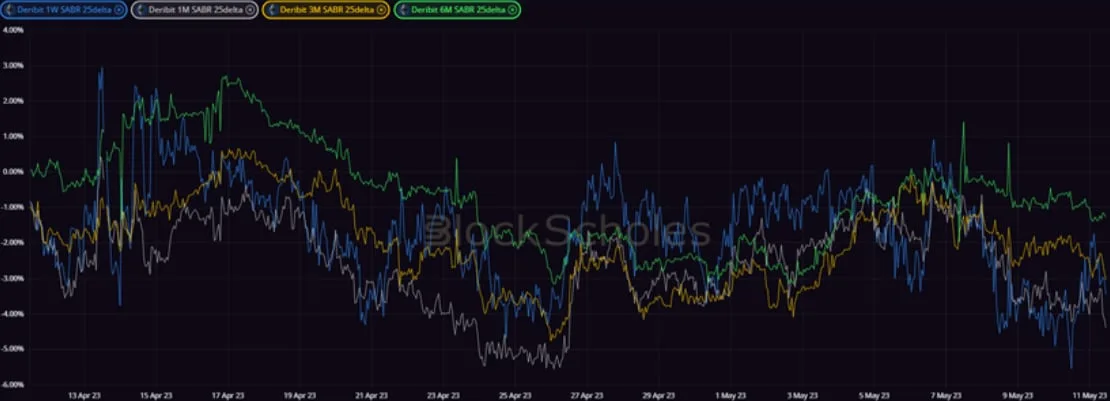Click the remove icon on Deribit 1M SABR chip

coord(249,10)
